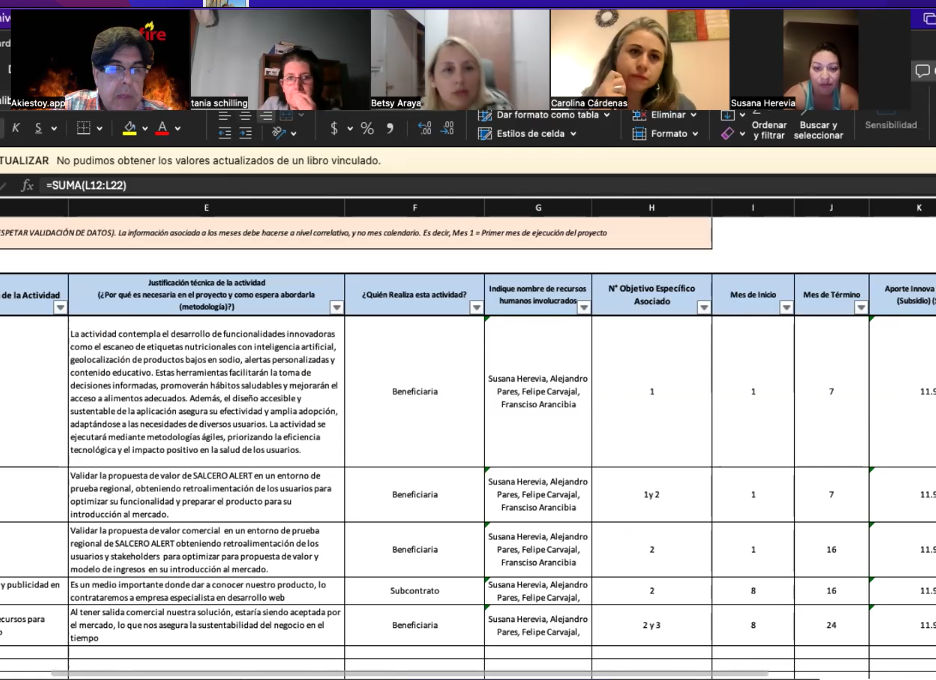Open Ordenar y filtrar

768,130
